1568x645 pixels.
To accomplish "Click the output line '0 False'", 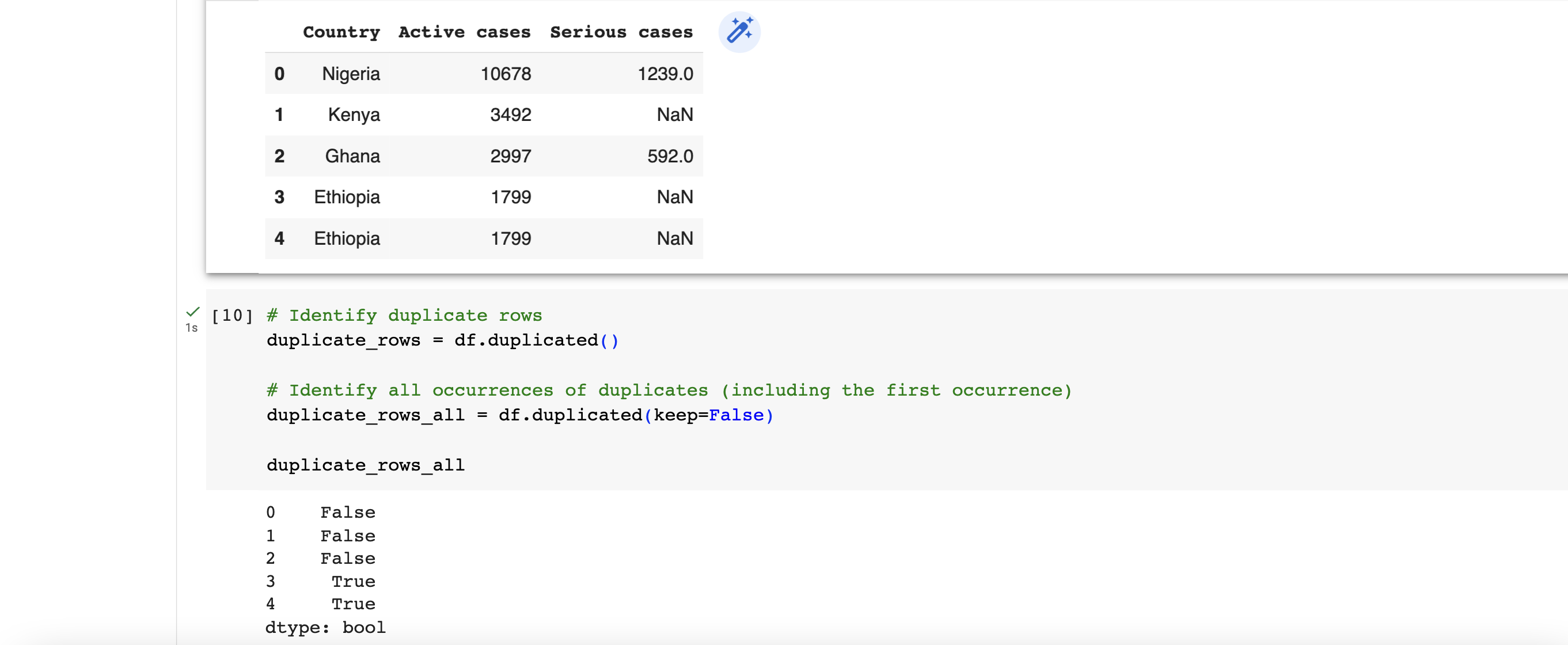I will pyautogui.click(x=320, y=513).
